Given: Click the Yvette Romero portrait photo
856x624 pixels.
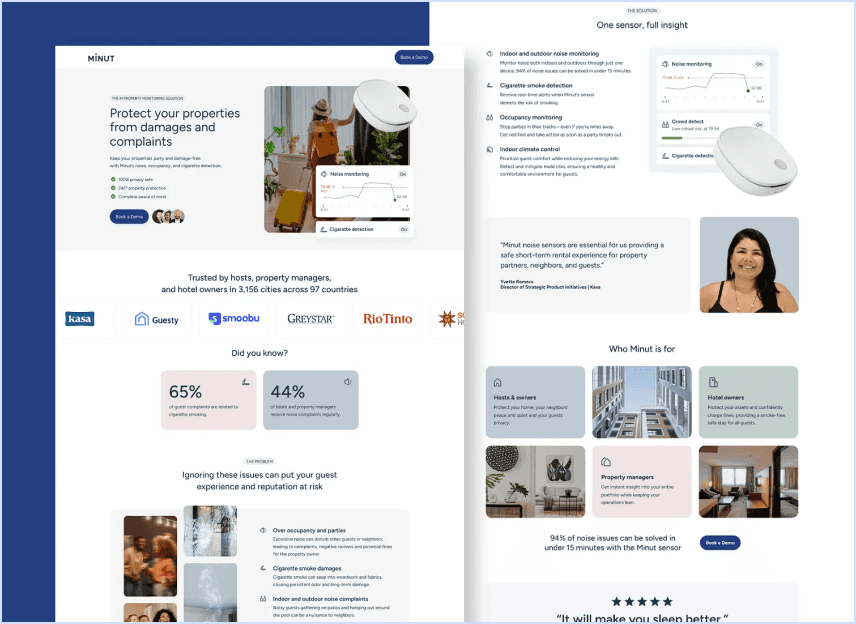Looking at the screenshot, I should pyautogui.click(x=749, y=265).
